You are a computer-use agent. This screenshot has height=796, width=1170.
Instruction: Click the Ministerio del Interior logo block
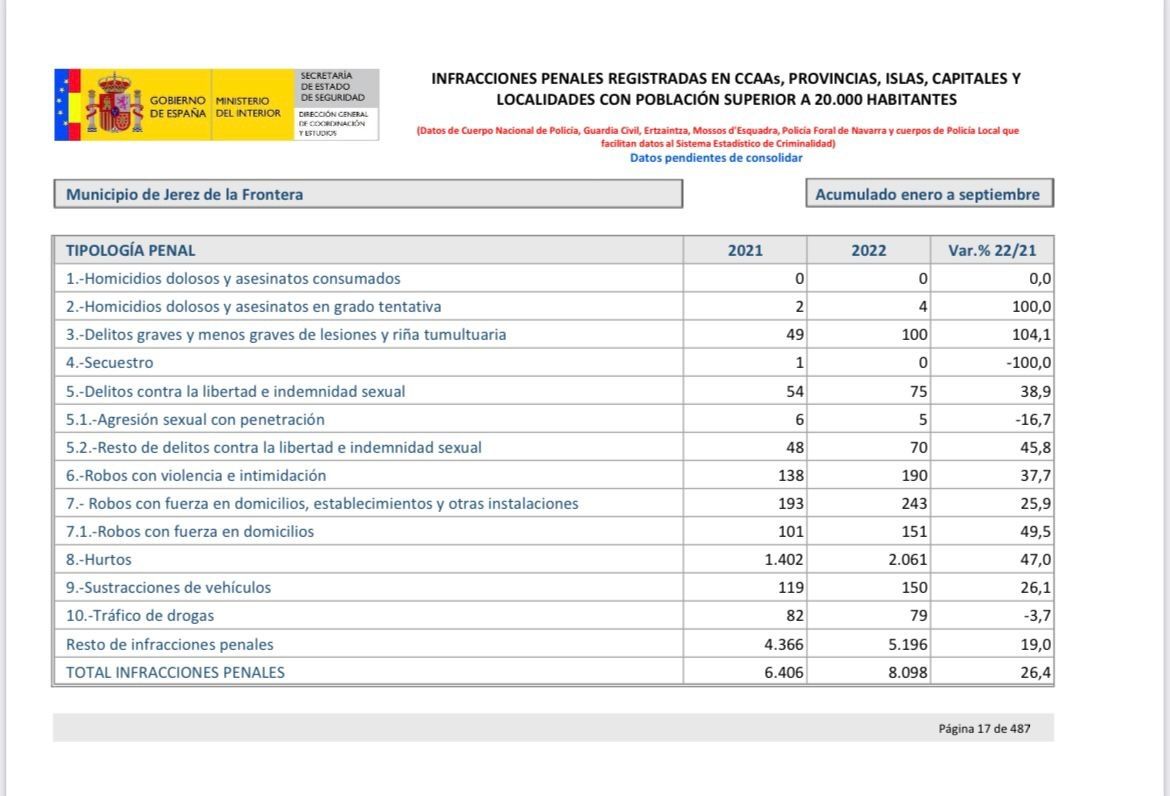(241, 106)
